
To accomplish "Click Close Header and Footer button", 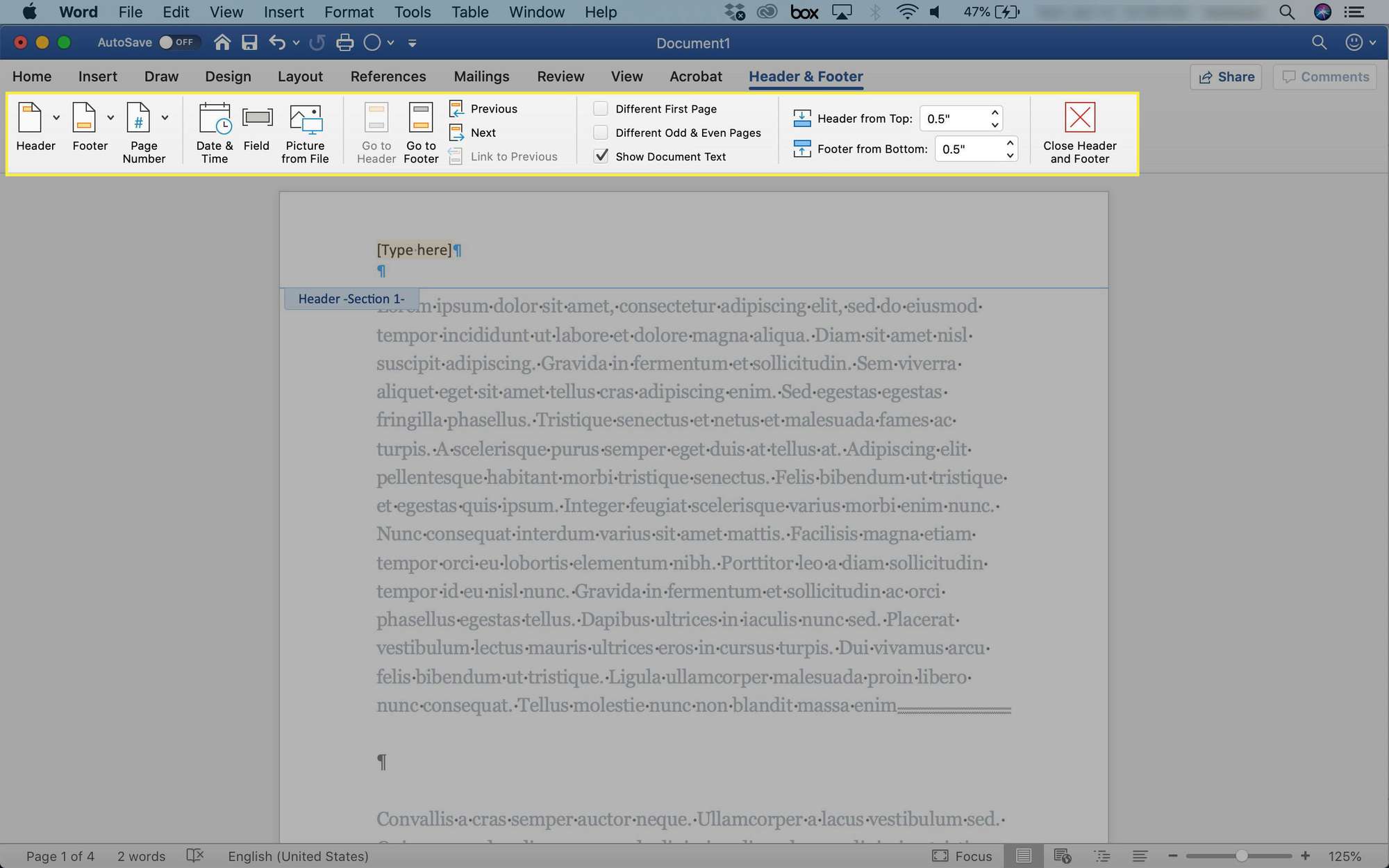I will click(x=1079, y=131).
